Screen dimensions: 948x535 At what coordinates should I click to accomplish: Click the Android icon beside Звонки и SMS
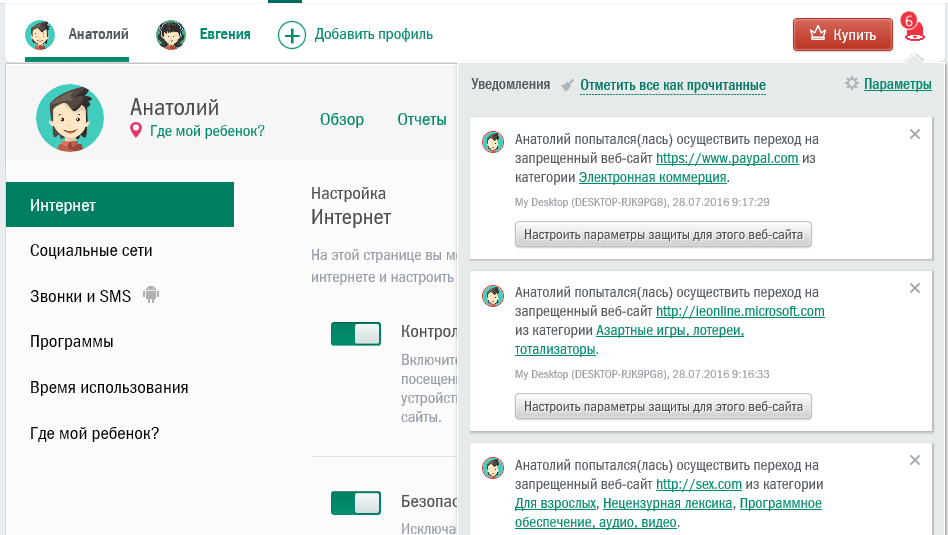coord(151,294)
